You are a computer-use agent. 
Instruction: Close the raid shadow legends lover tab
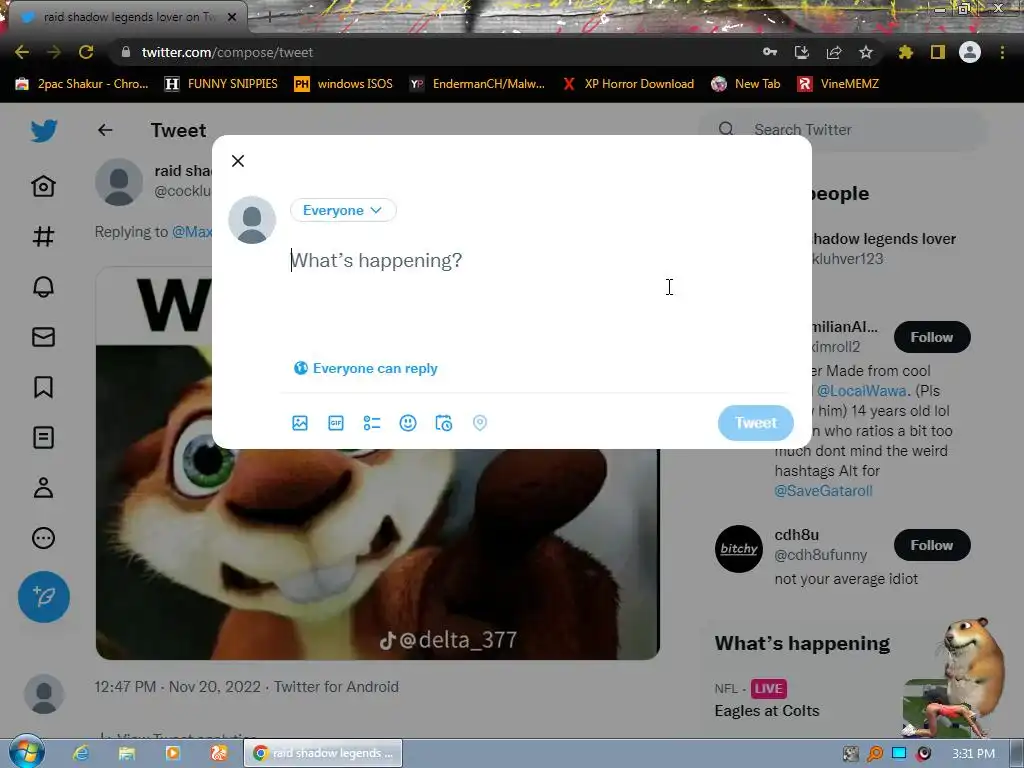pyautogui.click(x=232, y=17)
